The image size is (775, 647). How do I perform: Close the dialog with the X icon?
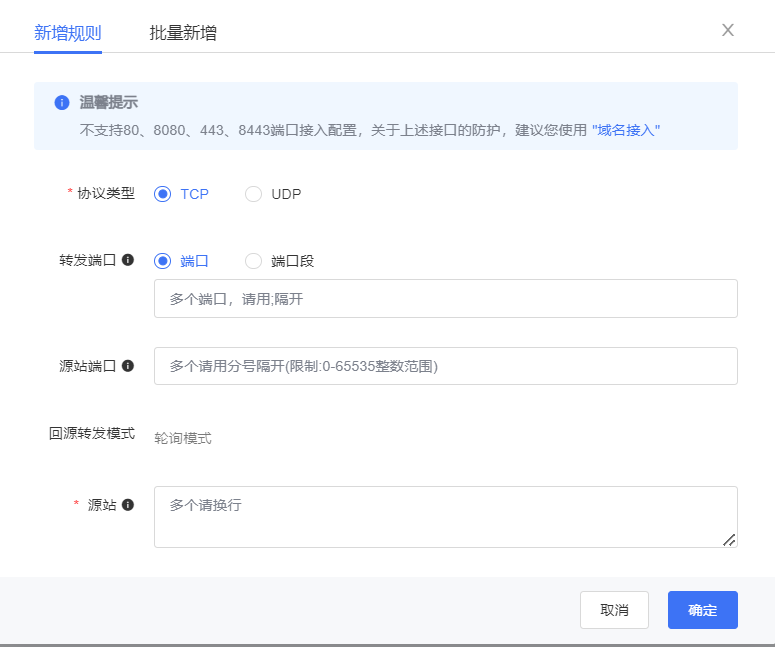(728, 30)
